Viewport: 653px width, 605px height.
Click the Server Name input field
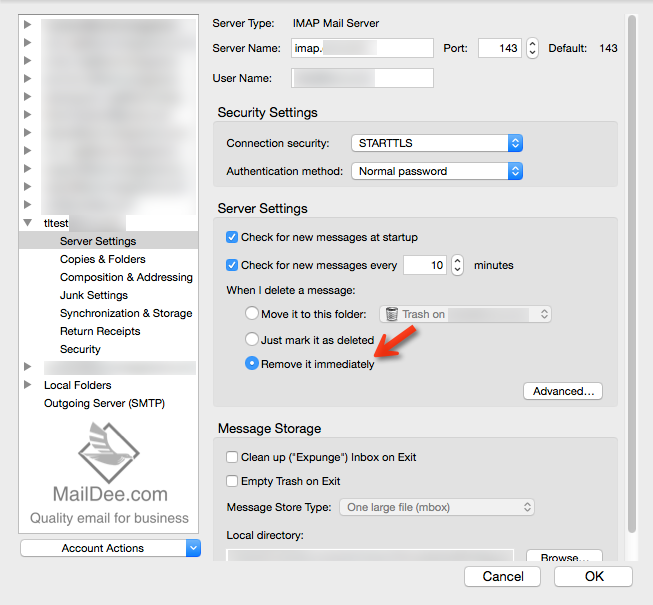(362, 48)
